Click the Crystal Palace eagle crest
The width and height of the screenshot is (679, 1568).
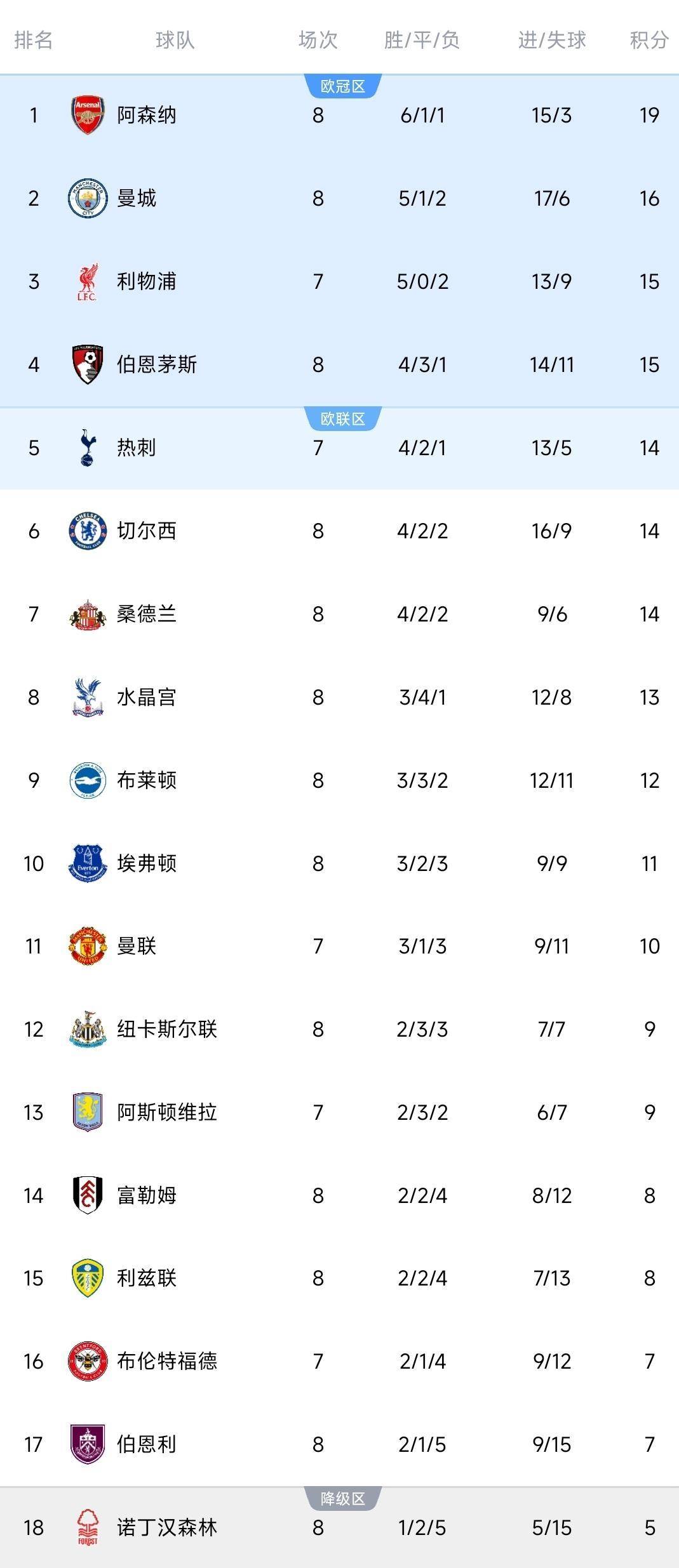tap(88, 697)
